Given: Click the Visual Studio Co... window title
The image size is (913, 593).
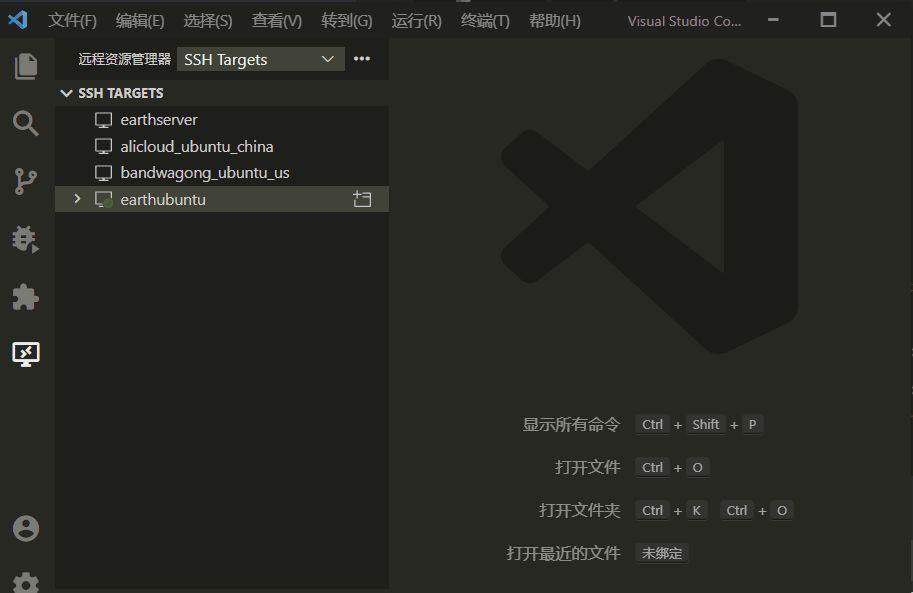Looking at the screenshot, I should 684,21.
